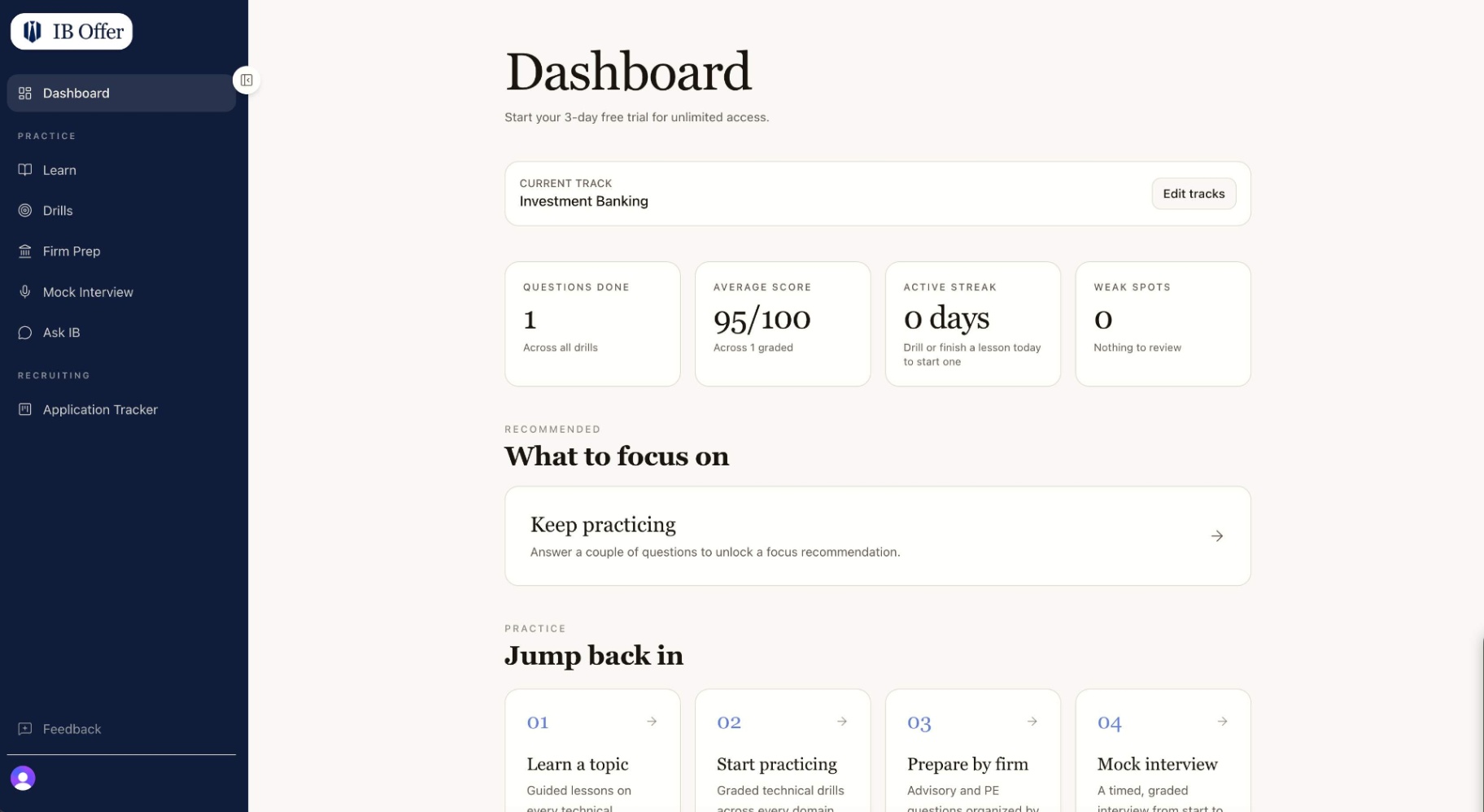Screen dimensions: 1484x812
Task: Open Mock Interview via microphone icon
Action: tap(25, 292)
